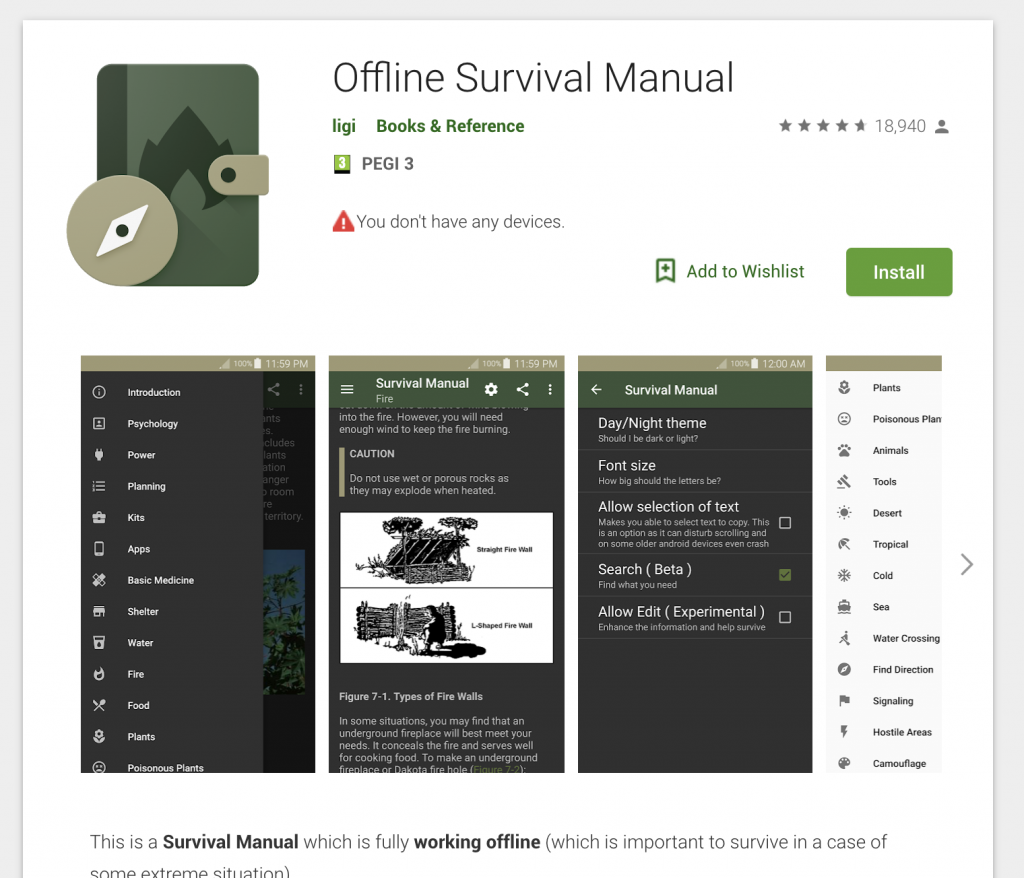Screen dimensions: 1024x878
Task: Show next screenshots with right chevron
Action: coord(967,564)
